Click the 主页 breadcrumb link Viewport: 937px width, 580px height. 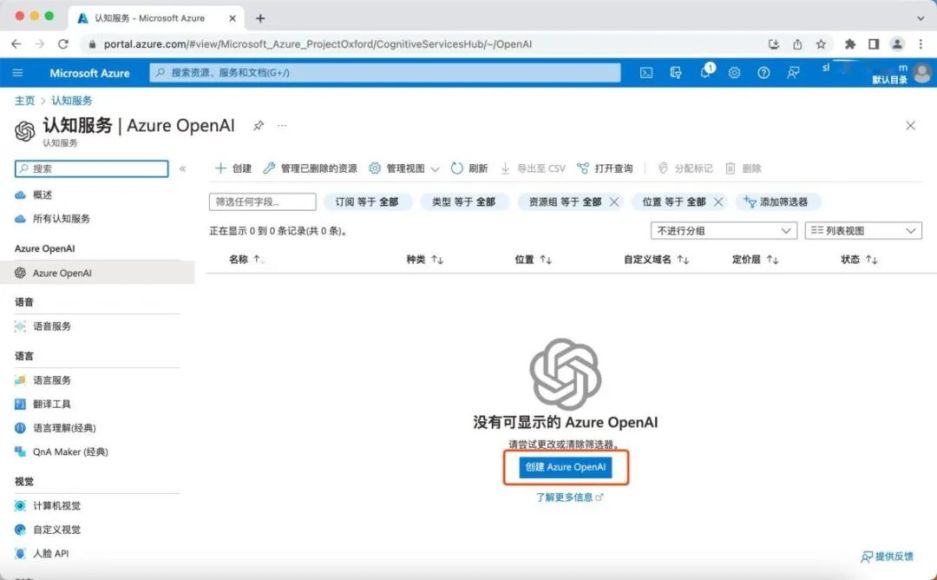click(25, 100)
